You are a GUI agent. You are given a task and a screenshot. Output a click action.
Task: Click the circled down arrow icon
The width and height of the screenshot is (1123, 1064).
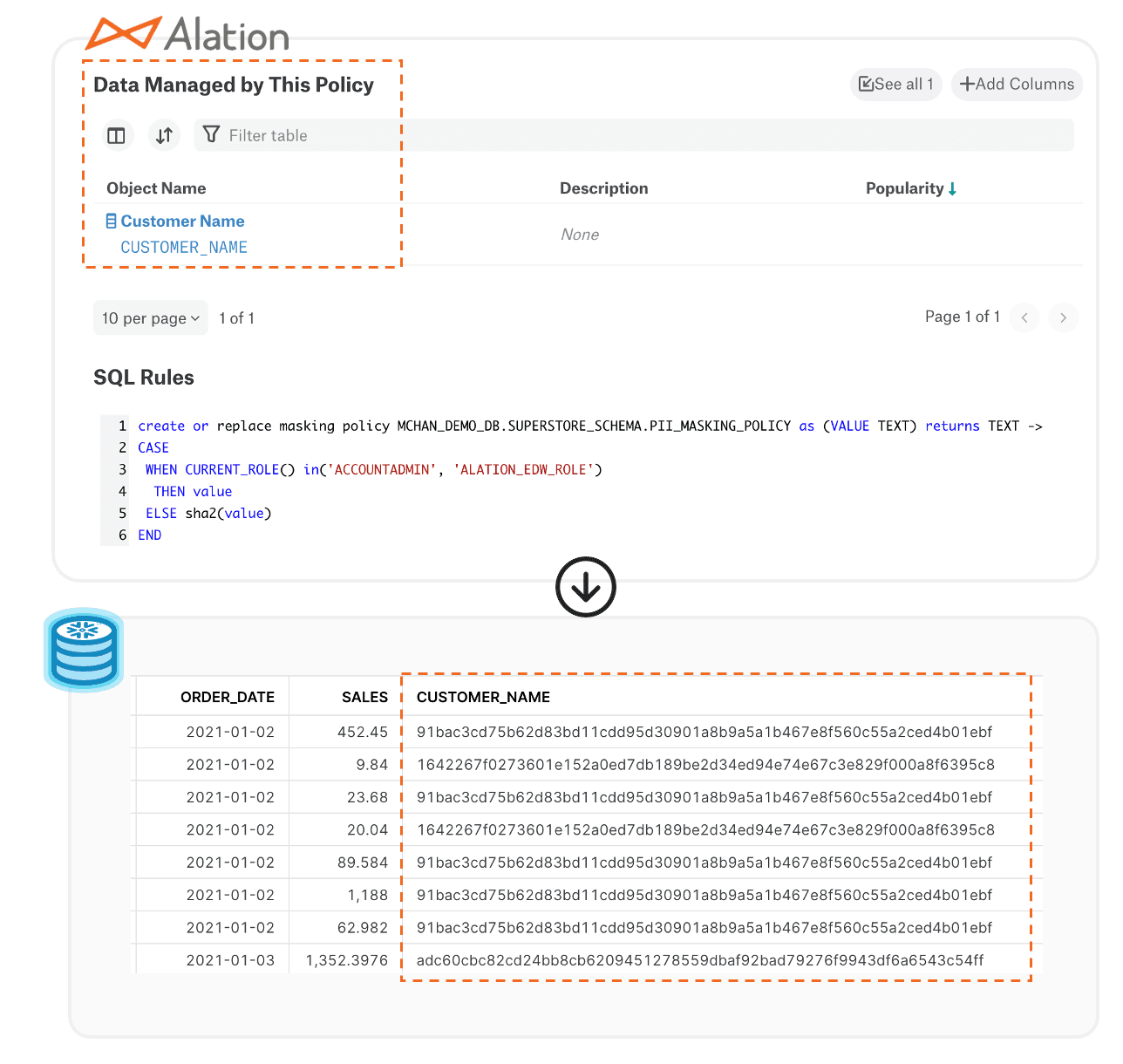[586, 587]
